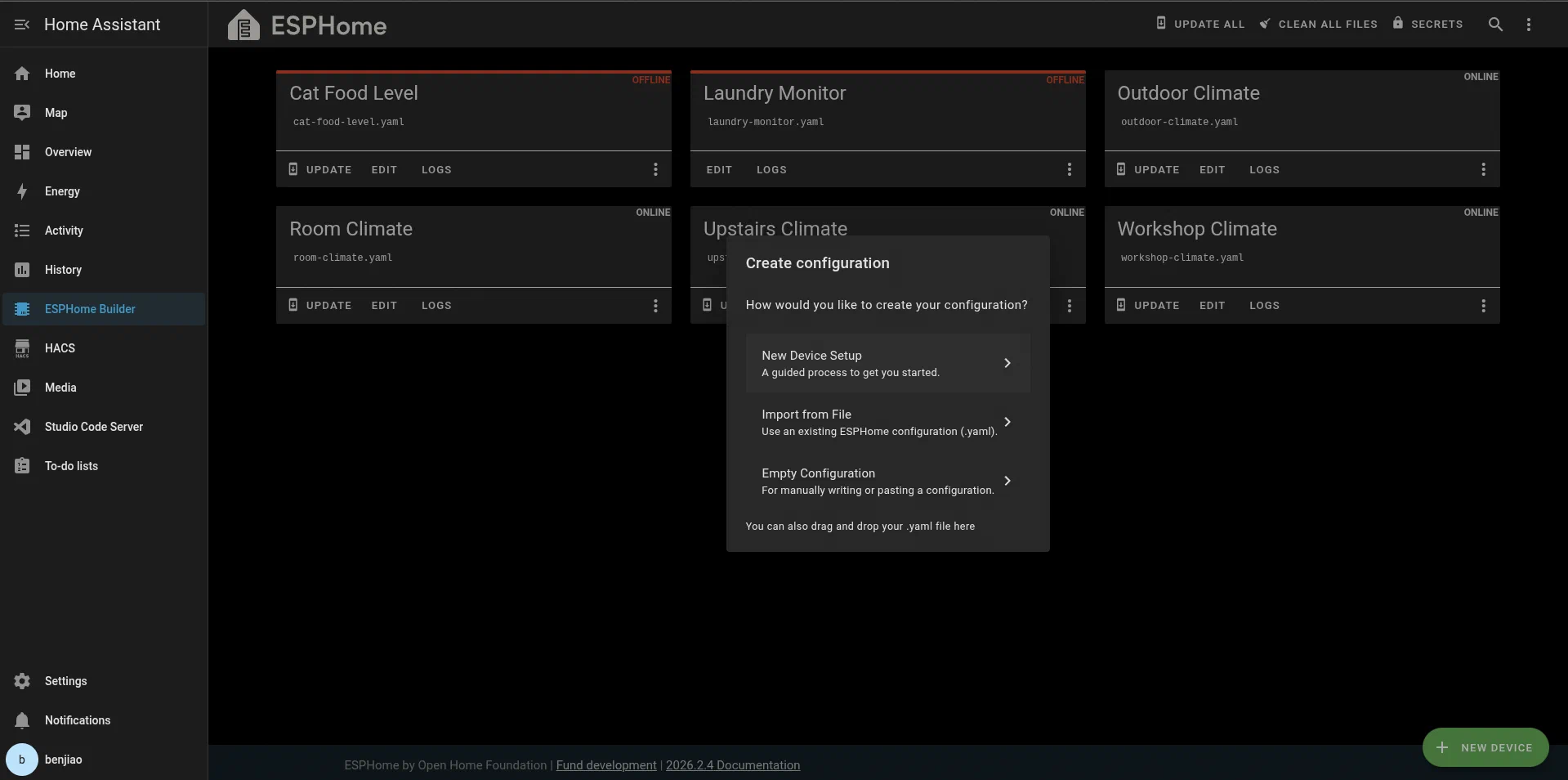Update the Cat Food Level device
This screenshot has height=780, width=1568.
[x=320, y=169]
